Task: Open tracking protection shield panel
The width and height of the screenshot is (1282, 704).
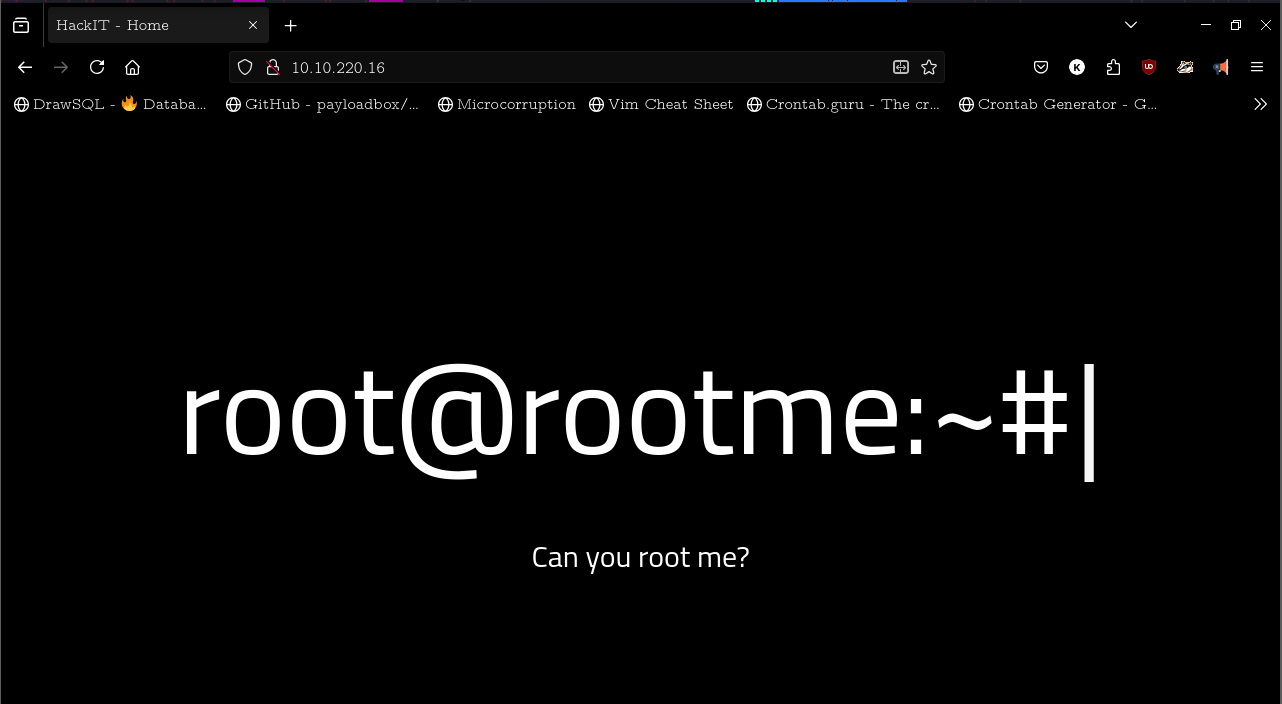Action: pos(245,67)
